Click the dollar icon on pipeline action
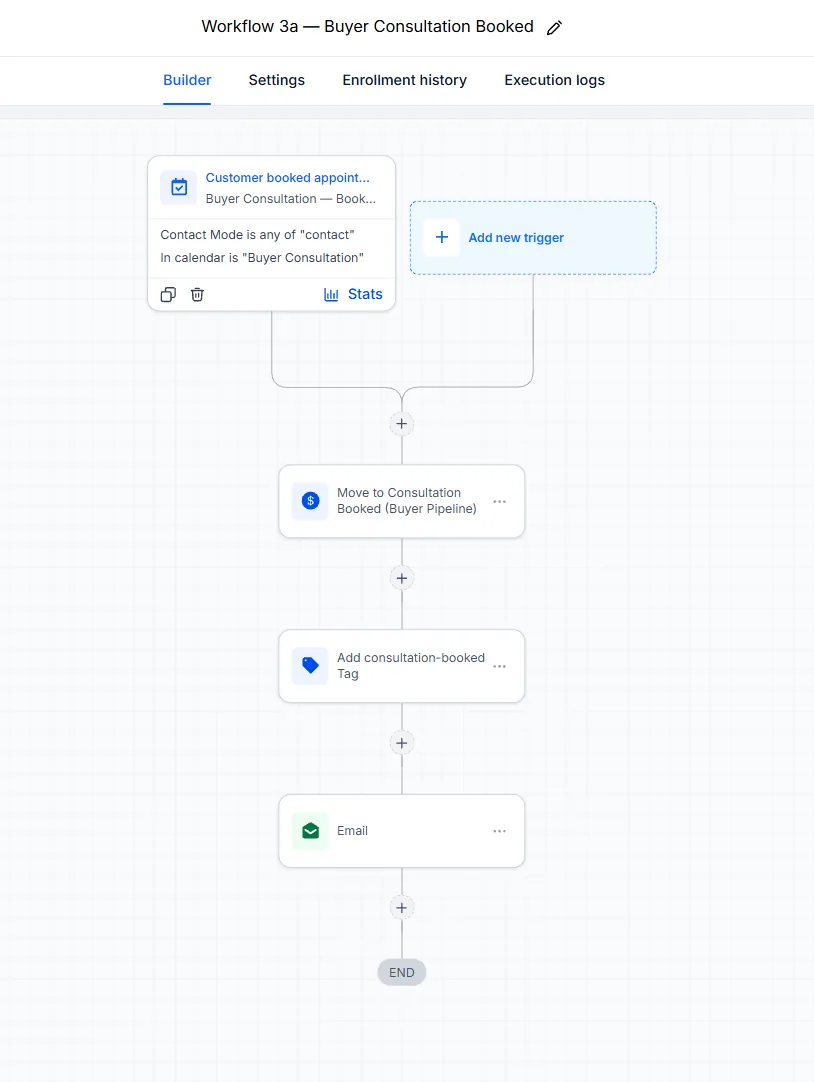This screenshot has width=814, height=1082. pos(310,501)
